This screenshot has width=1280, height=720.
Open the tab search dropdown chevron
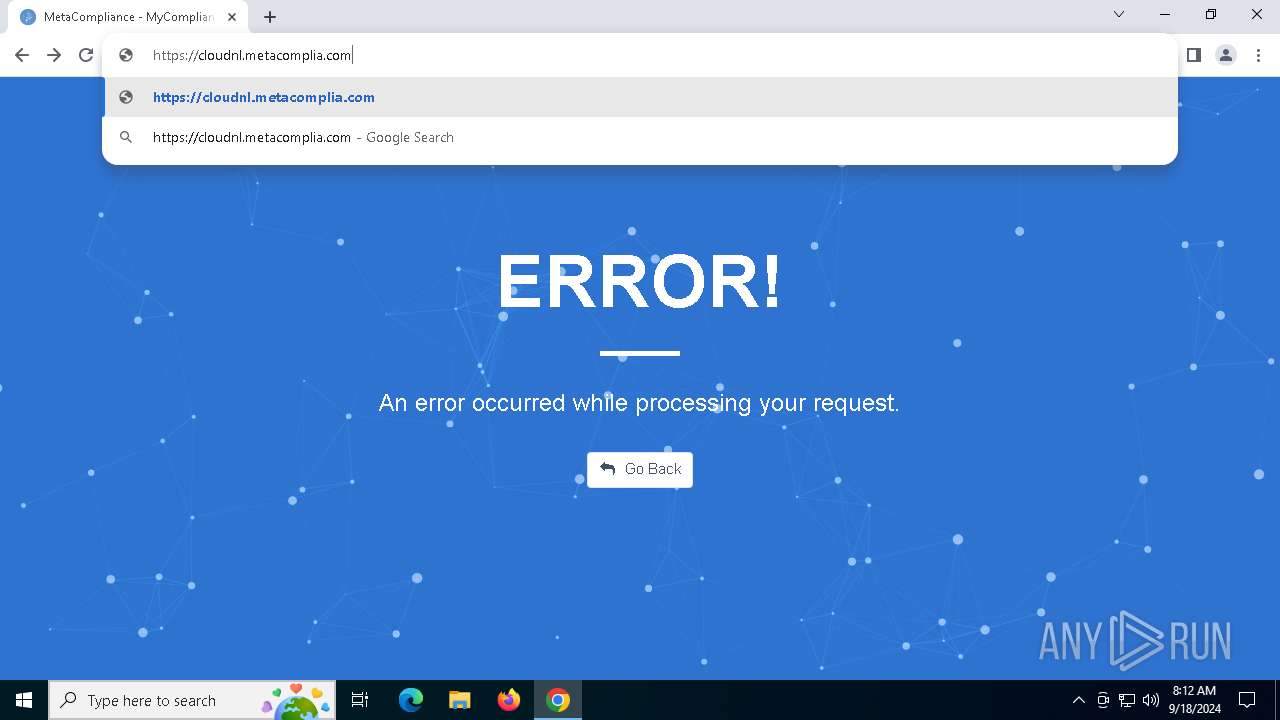pos(1119,14)
